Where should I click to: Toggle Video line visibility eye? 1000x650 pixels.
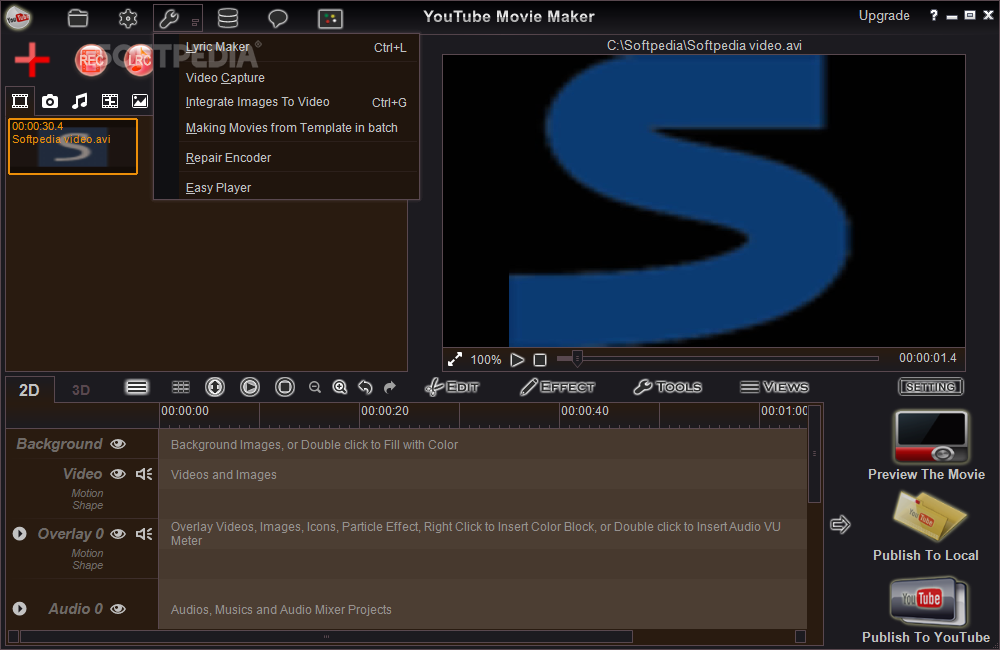pos(118,474)
